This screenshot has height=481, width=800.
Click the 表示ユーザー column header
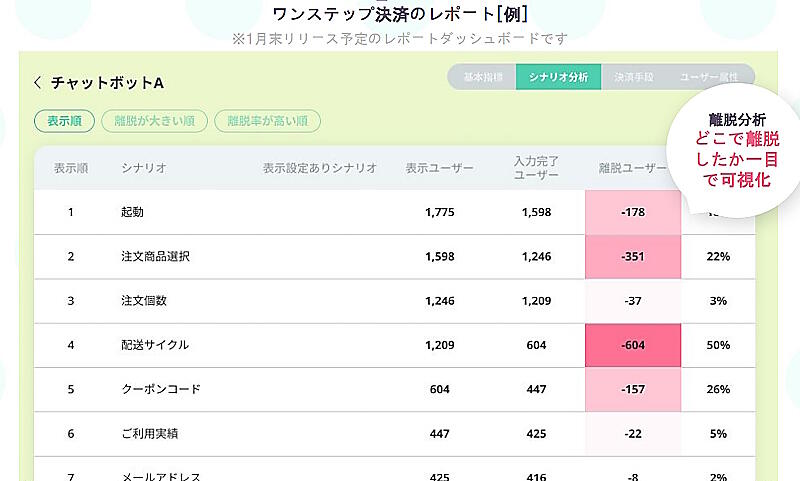pos(439,168)
